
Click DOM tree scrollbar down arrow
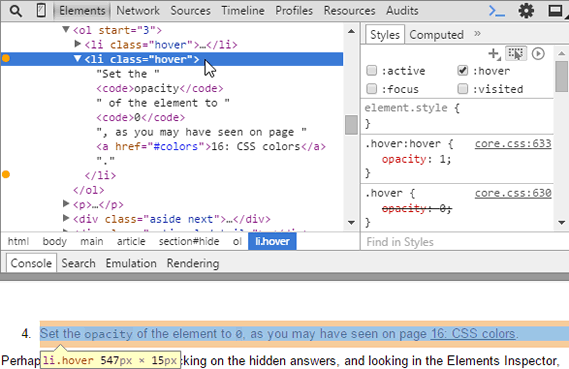pos(351,222)
